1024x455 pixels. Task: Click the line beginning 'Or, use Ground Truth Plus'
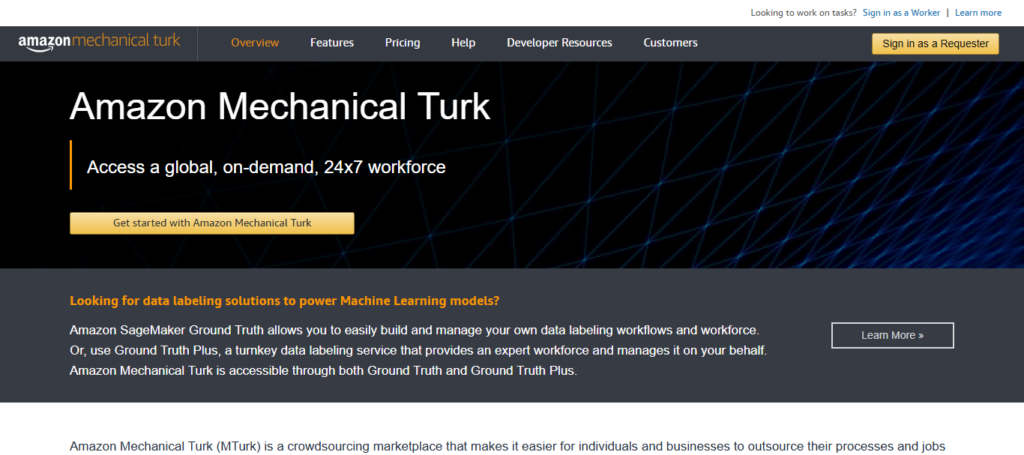418,350
